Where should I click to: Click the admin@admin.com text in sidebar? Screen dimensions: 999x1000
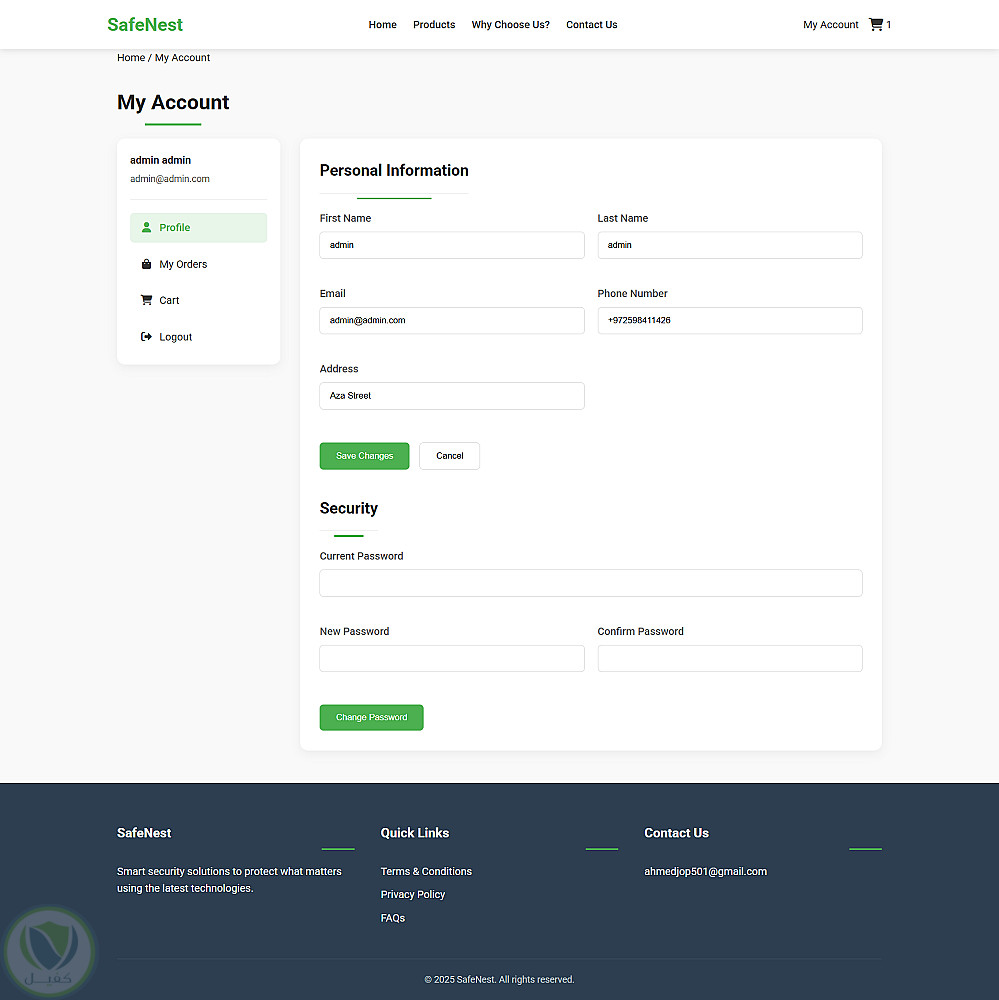[x=170, y=179]
